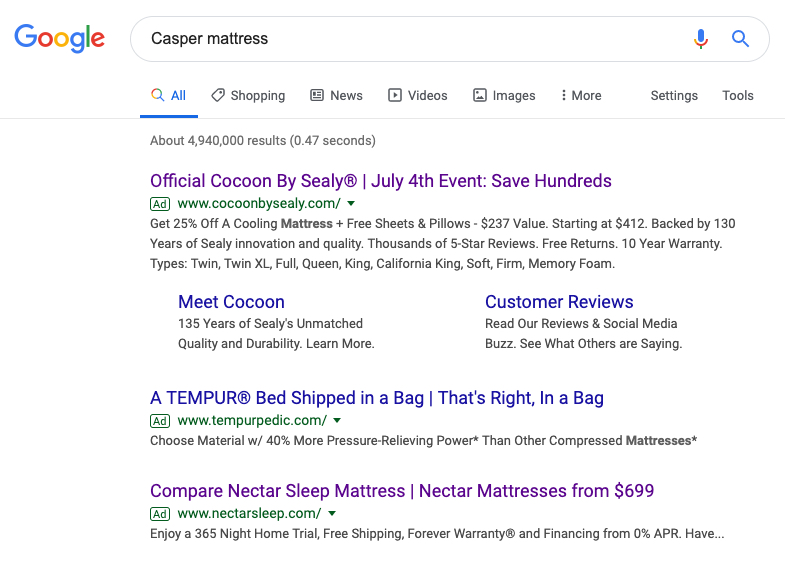Click the Google logo
Screen dimensions: 785x564
coord(59,38)
